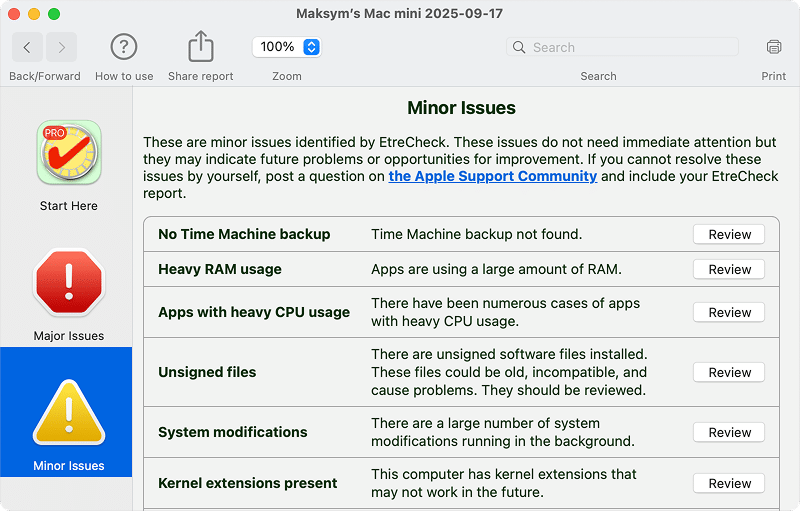Click 'Apps with heavy CPU usage' title
This screenshot has height=511, width=800.
254,312
